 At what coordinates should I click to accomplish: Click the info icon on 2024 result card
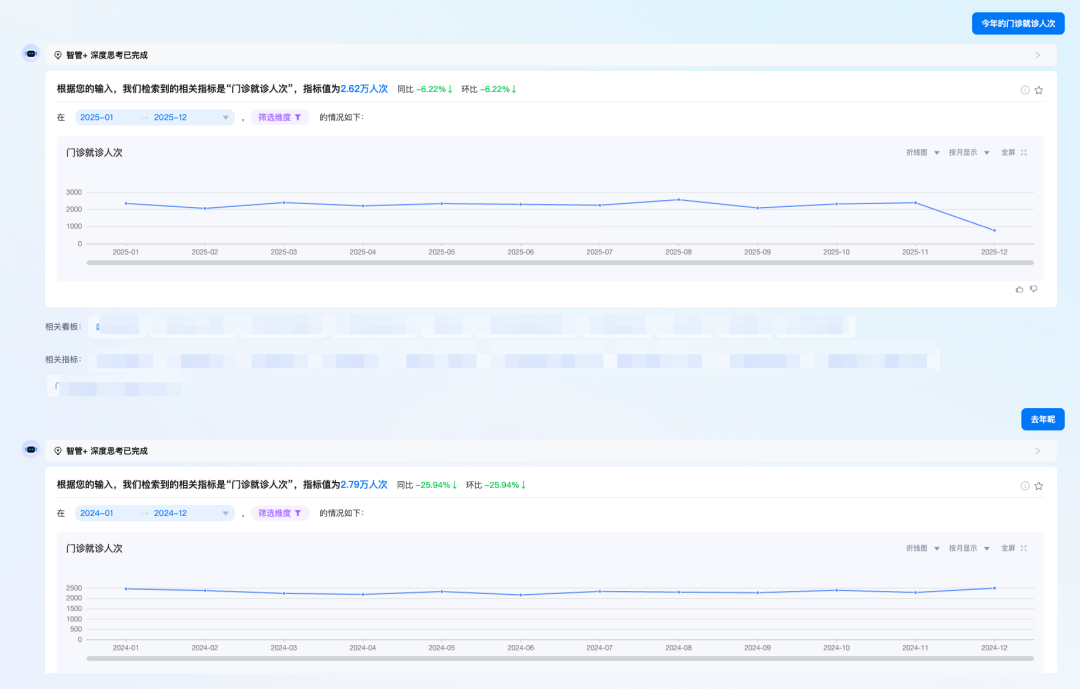(1025, 486)
